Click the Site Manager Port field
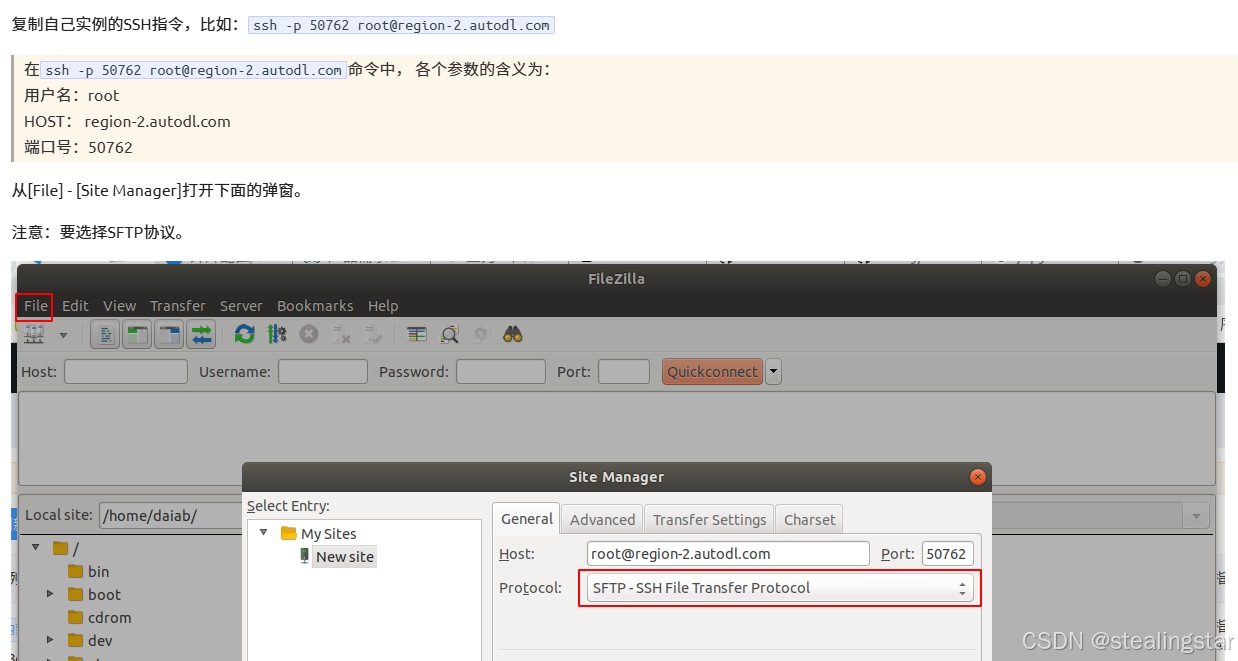Image resolution: width=1238 pixels, height=661 pixels. [x=947, y=553]
